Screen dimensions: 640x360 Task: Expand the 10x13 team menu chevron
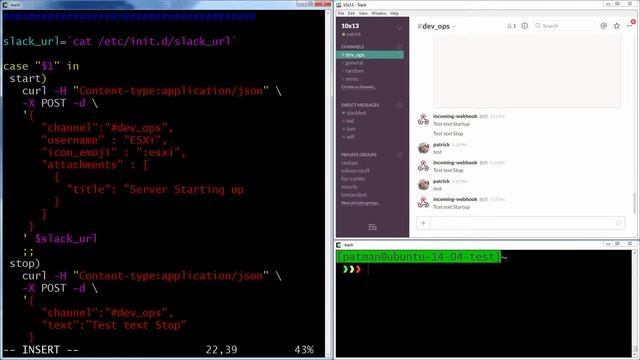click(399, 28)
